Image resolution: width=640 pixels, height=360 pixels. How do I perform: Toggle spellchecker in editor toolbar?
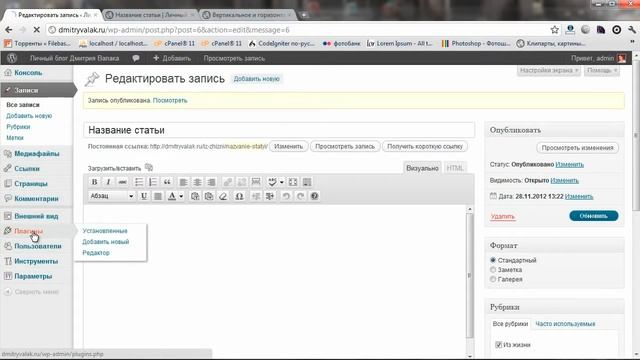pos(272,182)
